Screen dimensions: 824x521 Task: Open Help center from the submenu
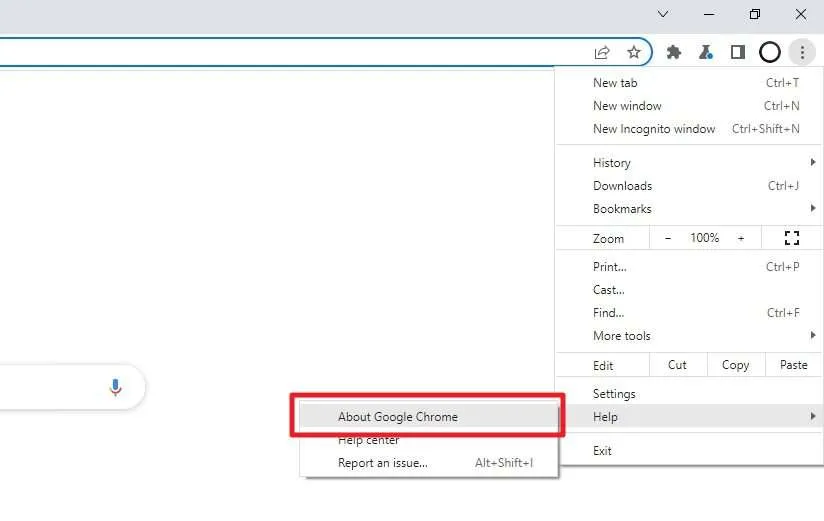(429, 440)
